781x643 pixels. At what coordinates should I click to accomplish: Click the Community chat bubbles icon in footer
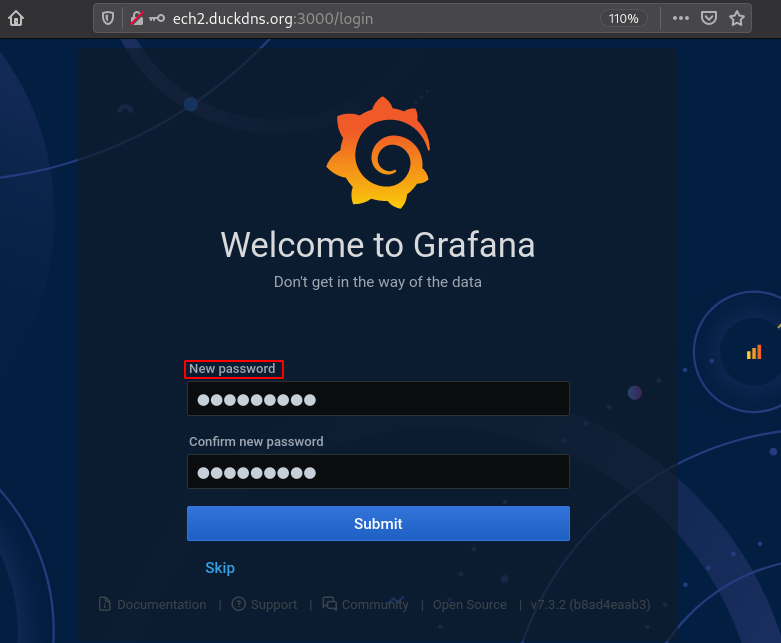329,604
